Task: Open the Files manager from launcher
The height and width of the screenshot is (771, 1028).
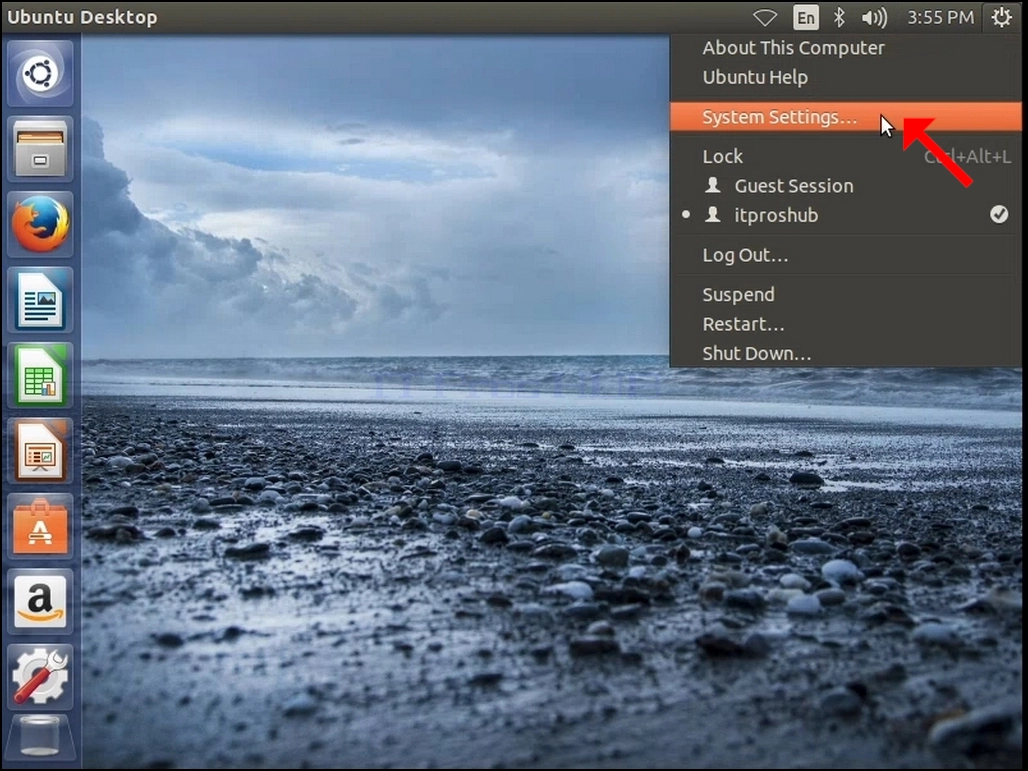Action: point(40,149)
